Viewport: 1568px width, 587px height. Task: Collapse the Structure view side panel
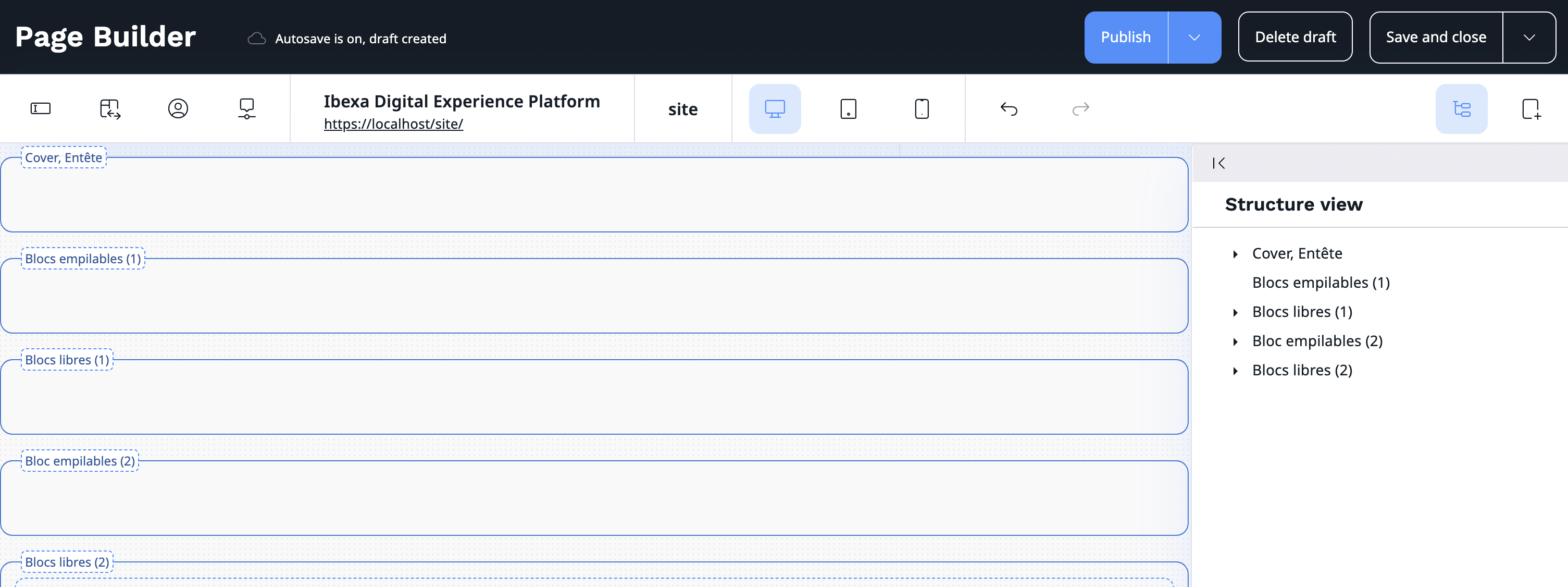pos(1218,163)
